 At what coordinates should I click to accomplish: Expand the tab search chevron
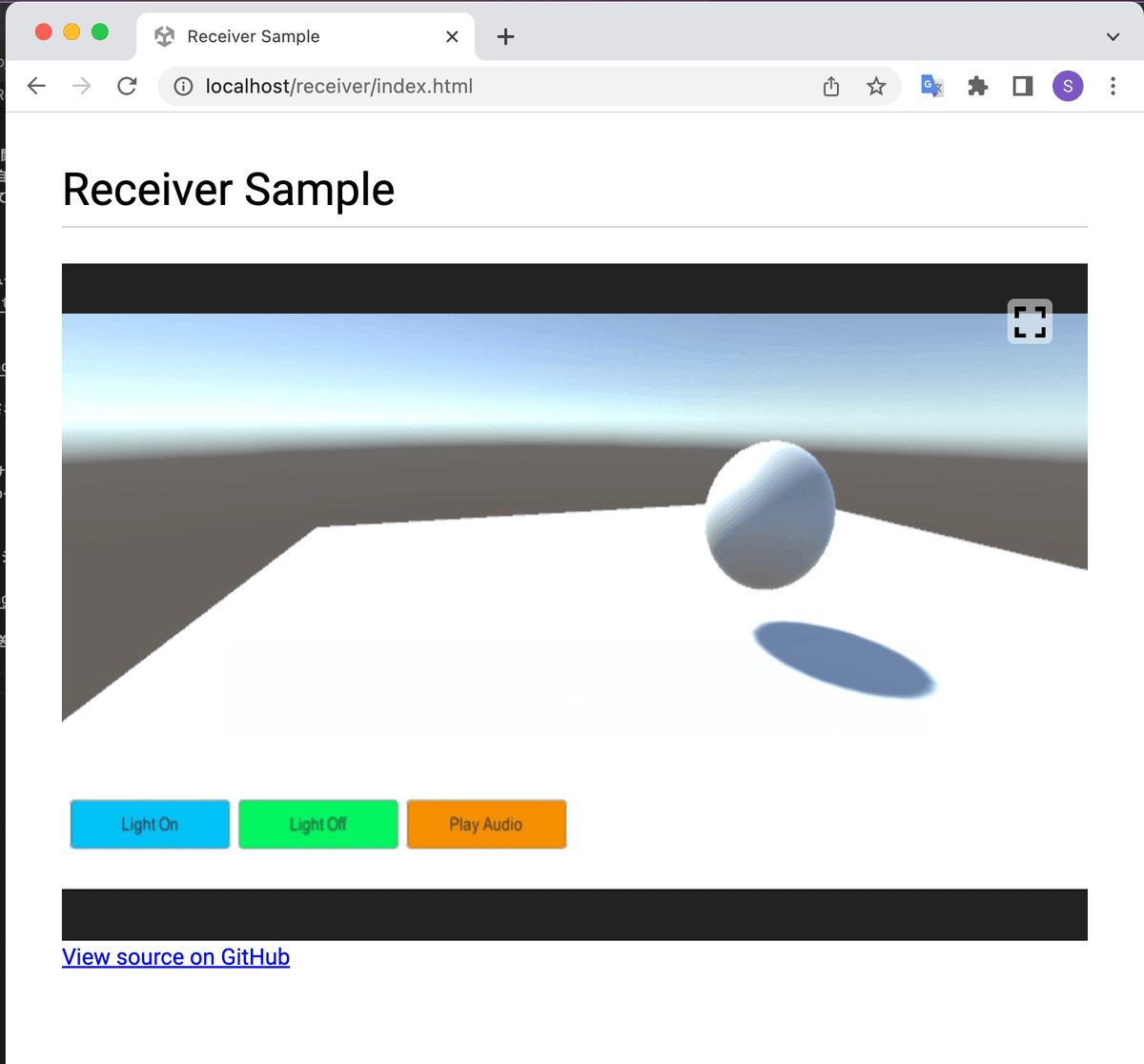tap(1113, 36)
